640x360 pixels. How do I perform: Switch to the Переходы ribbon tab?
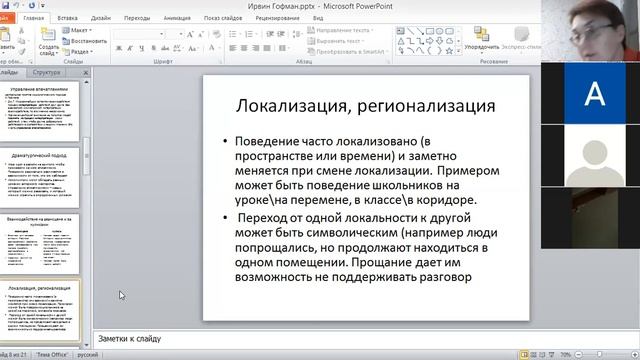pyautogui.click(x=137, y=18)
